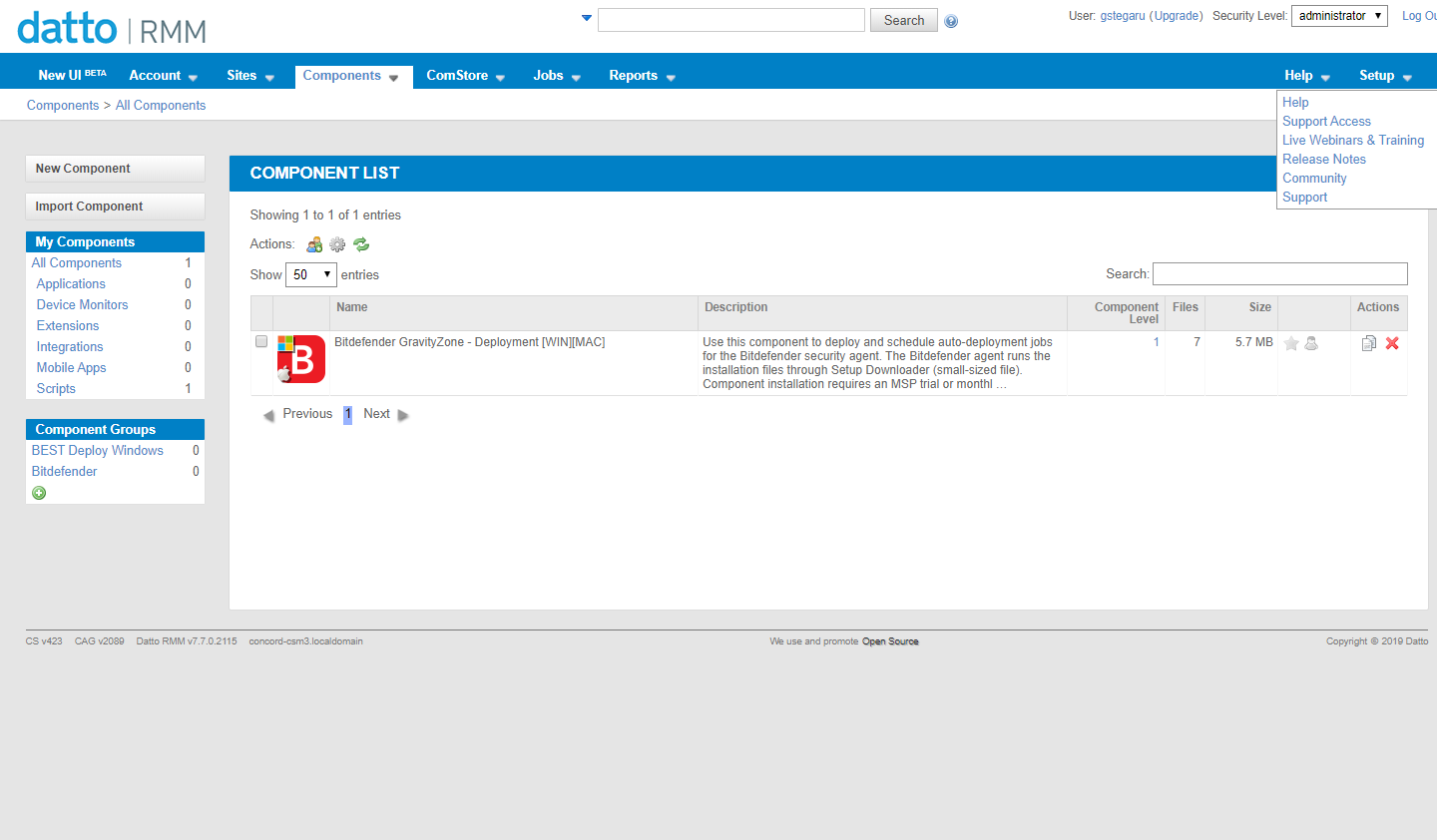1437x840 pixels.
Task: Click the component level value 1 in the Bitdefender row
Action: 1156,342
